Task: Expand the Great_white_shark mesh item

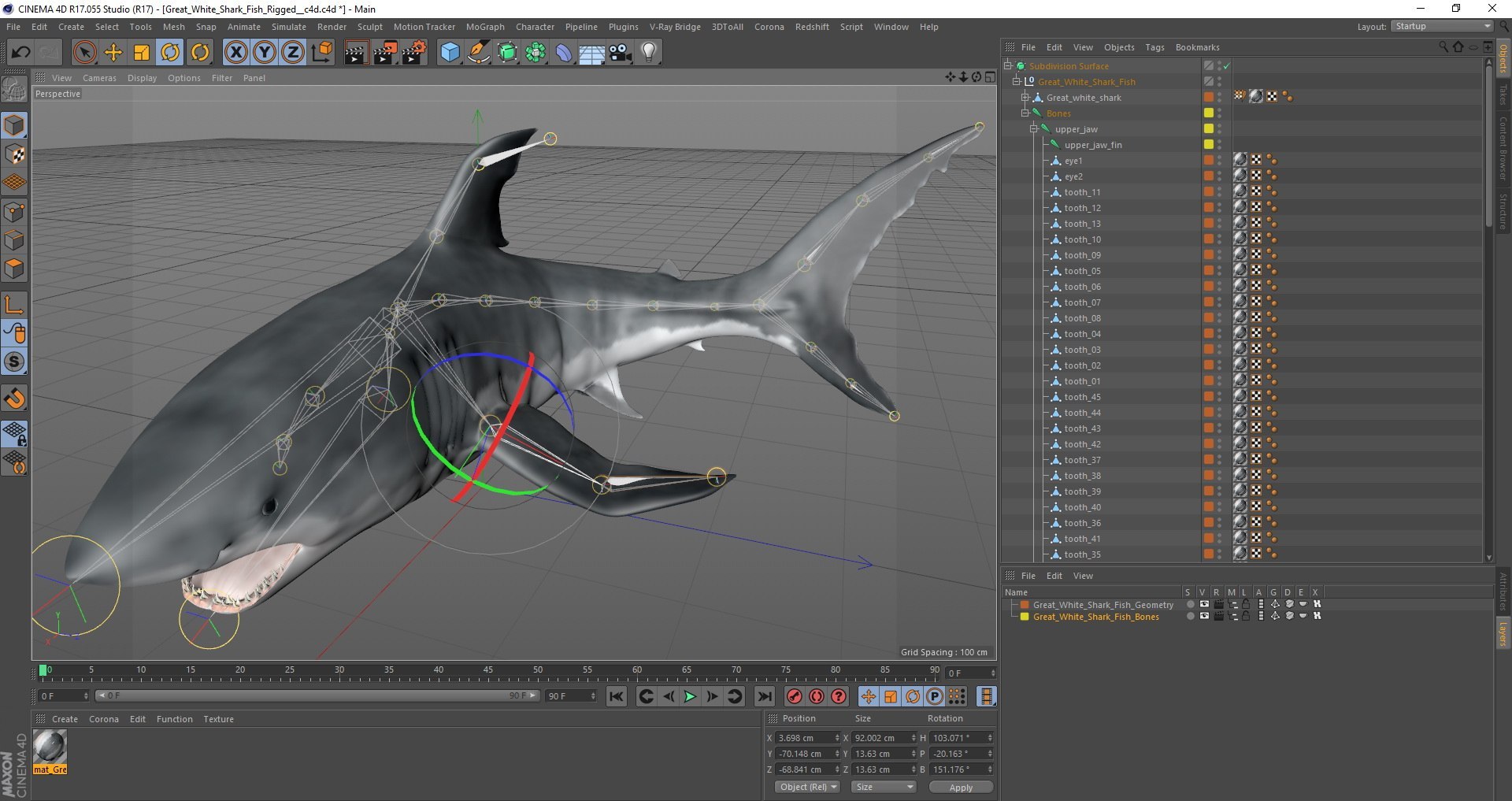Action: pyautogui.click(x=1025, y=97)
